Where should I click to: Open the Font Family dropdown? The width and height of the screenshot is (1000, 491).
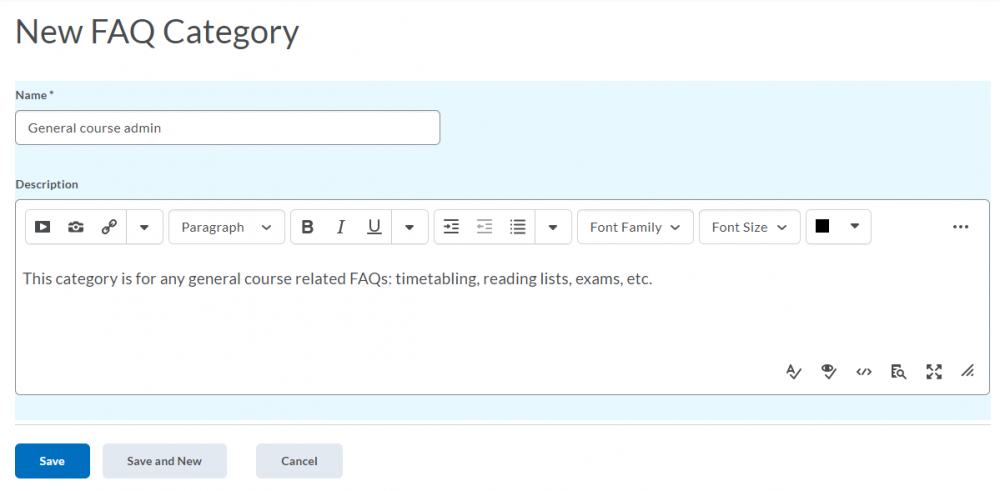635,227
